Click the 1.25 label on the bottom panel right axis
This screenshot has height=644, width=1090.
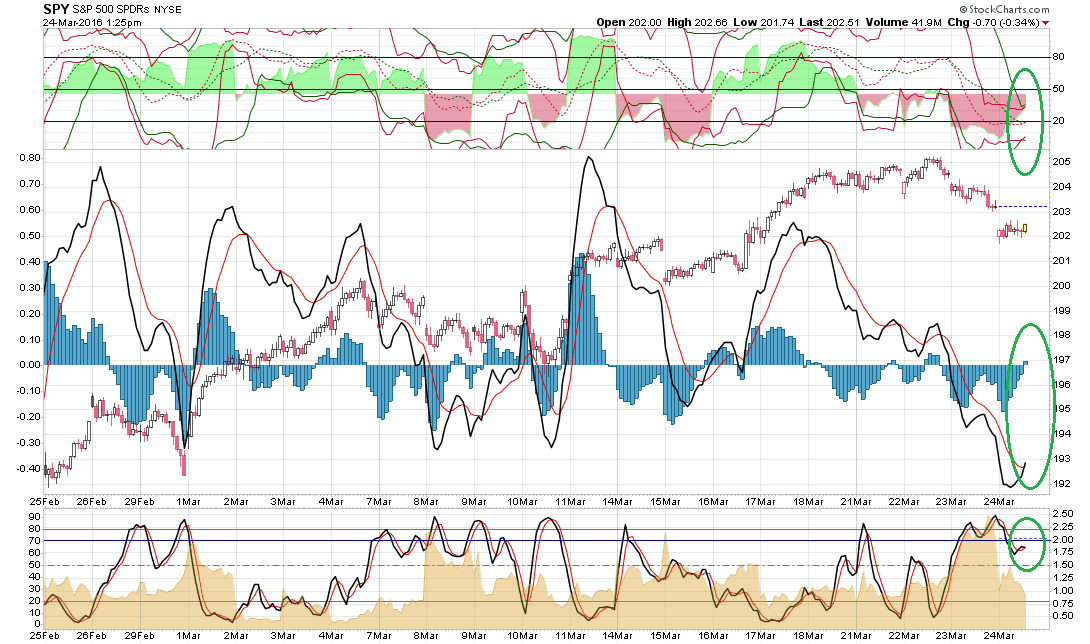(x=1063, y=577)
